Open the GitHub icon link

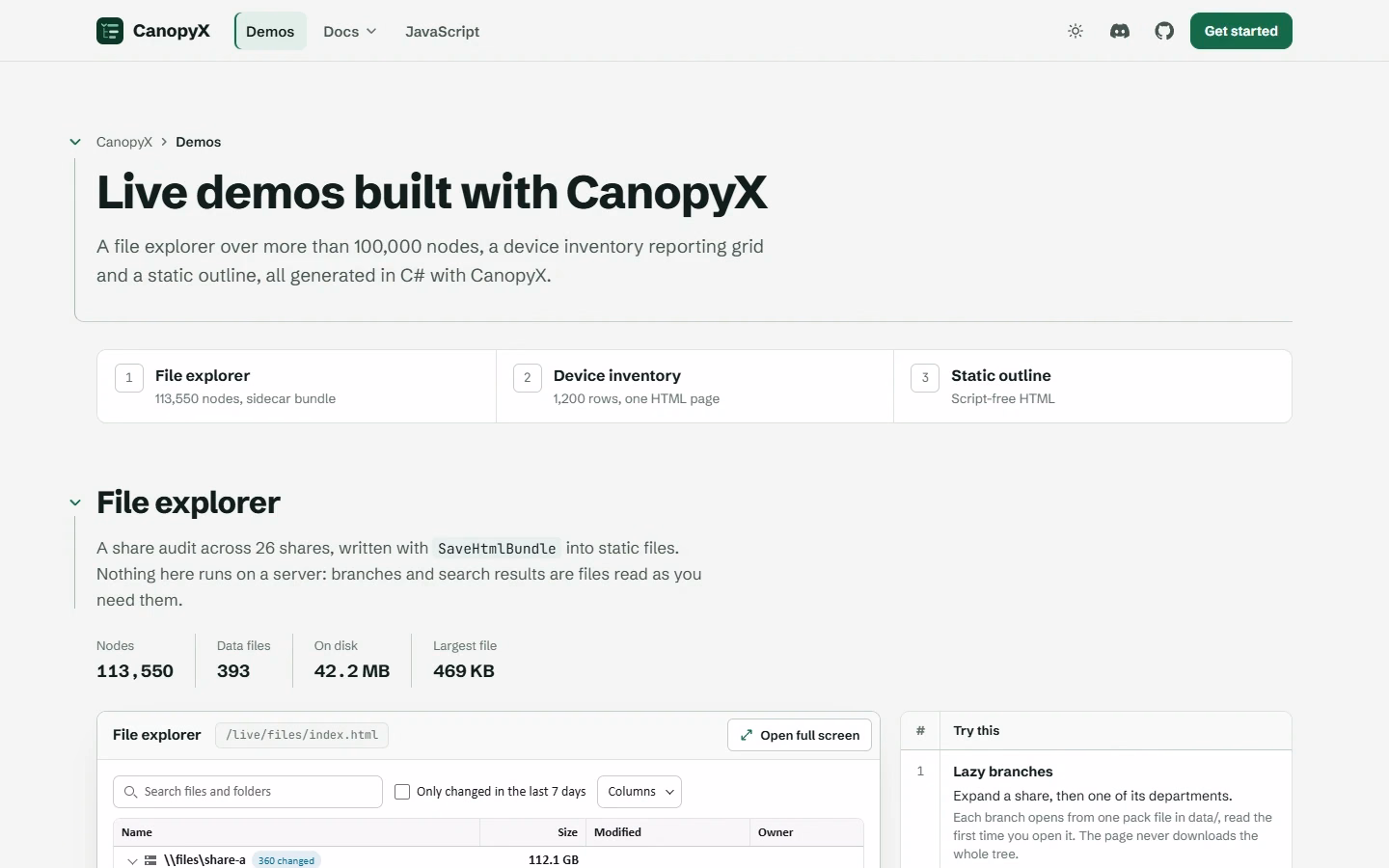pos(1164,31)
